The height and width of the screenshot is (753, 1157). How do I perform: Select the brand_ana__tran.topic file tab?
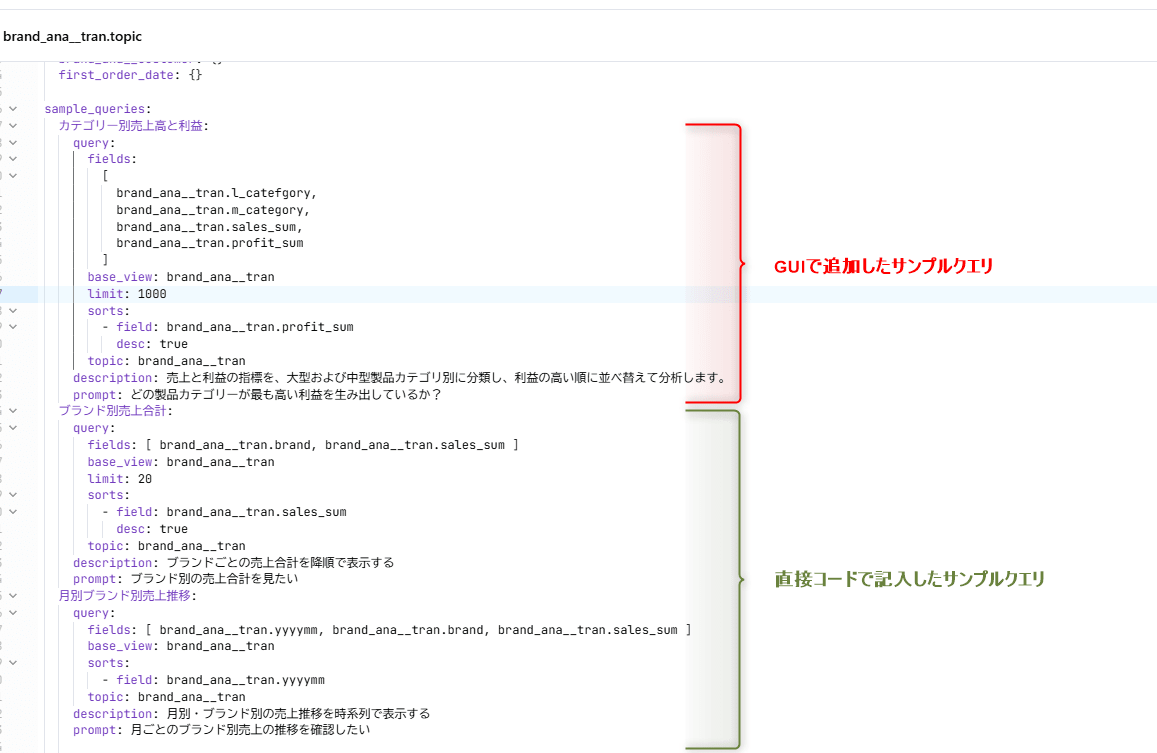pos(72,36)
